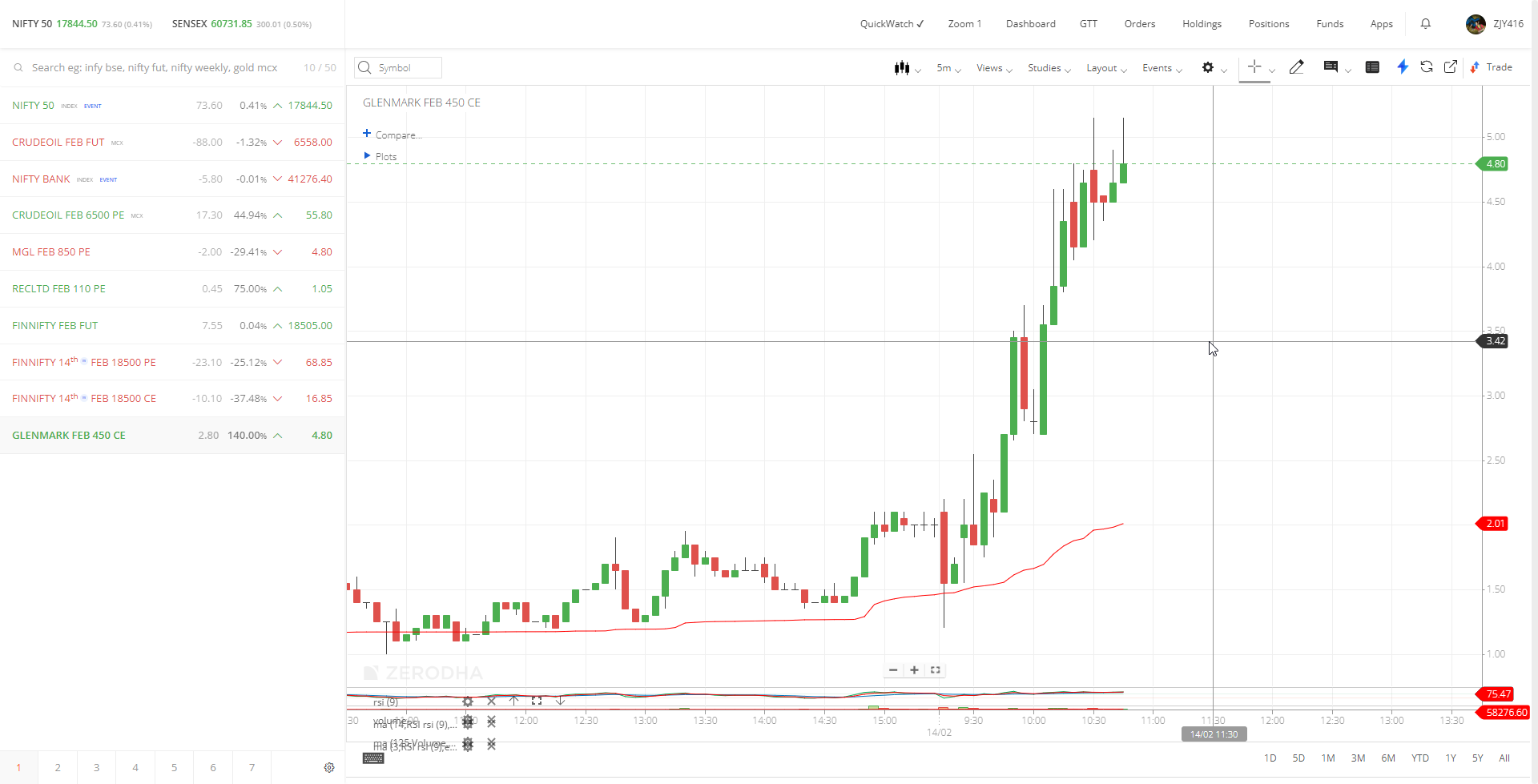The height and width of the screenshot is (784, 1538).
Task: Refresh the chart with reload icon
Action: click(x=1427, y=67)
